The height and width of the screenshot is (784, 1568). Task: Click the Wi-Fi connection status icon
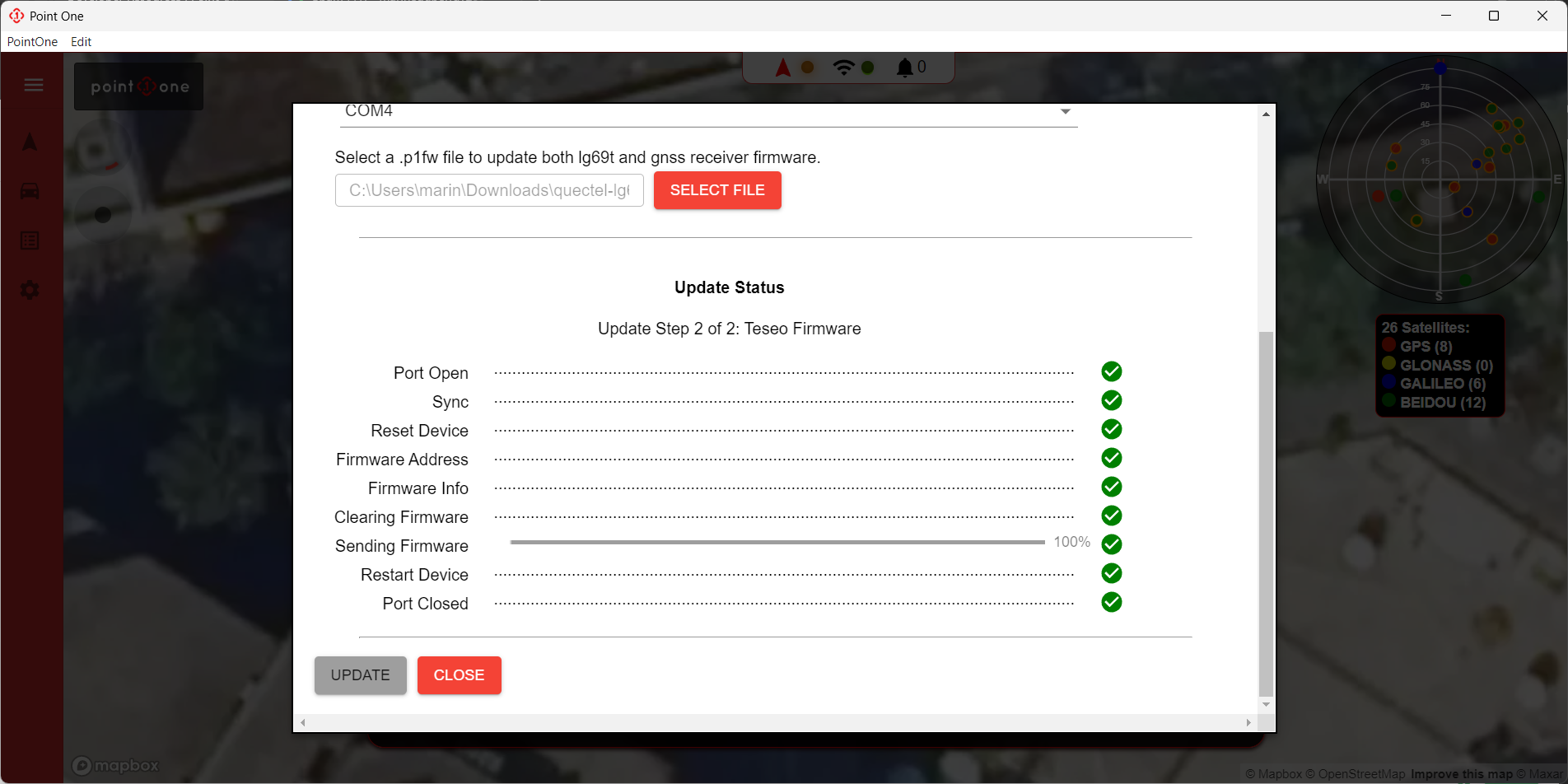click(843, 68)
